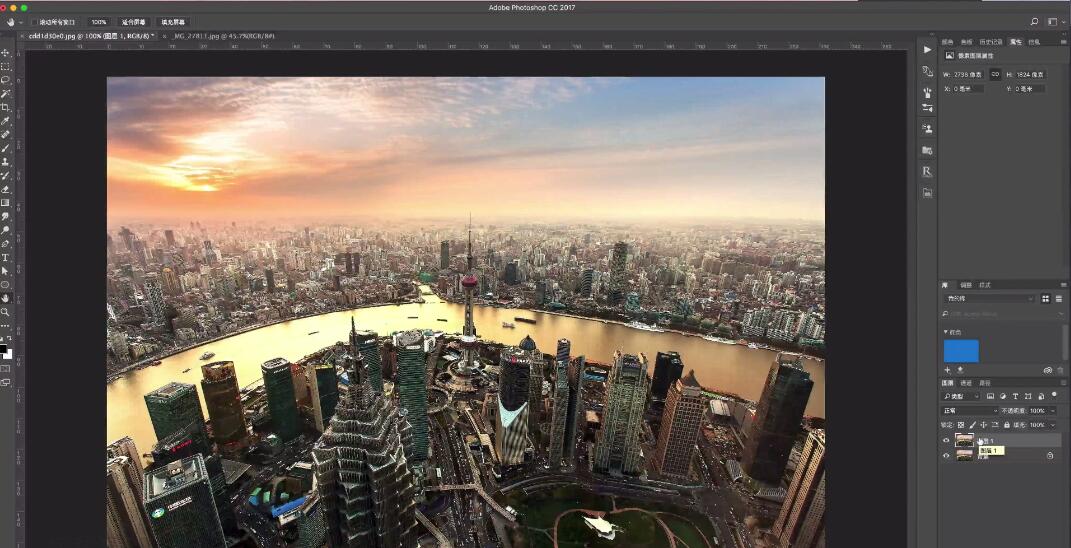Select the Healing Brush tool
The height and width of the screenshot is (548, 1071).
5,135
